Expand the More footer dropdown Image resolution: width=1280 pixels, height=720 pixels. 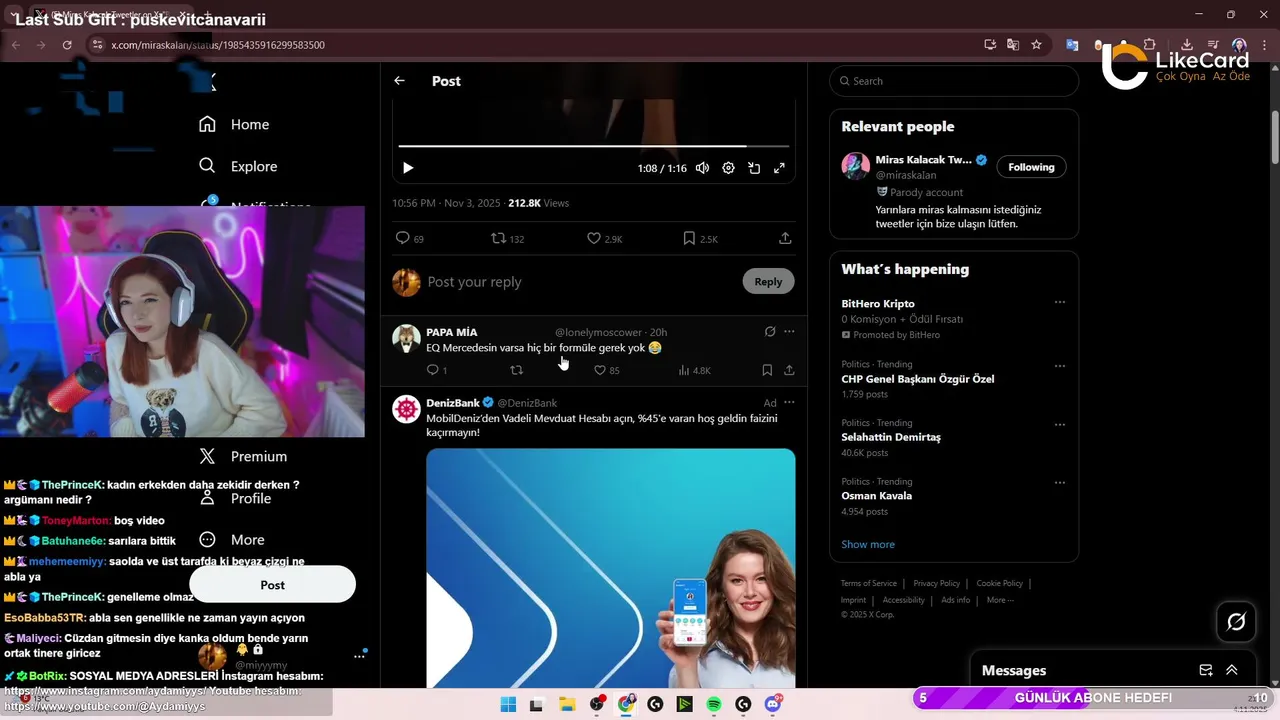(x=1000, y=600)
